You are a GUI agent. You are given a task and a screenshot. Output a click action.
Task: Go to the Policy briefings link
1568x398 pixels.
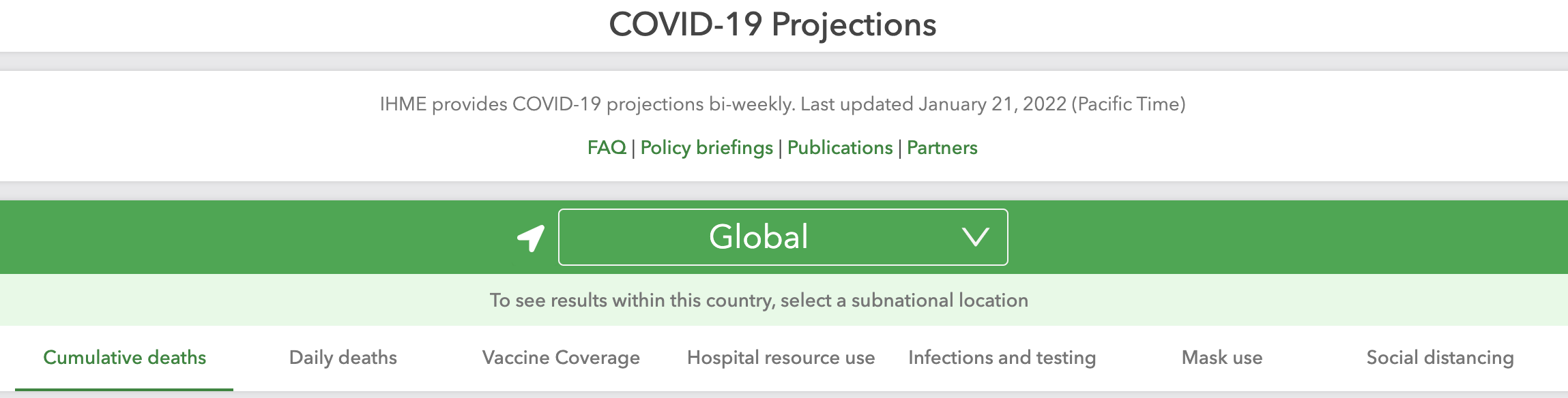(x=706, y=148)
